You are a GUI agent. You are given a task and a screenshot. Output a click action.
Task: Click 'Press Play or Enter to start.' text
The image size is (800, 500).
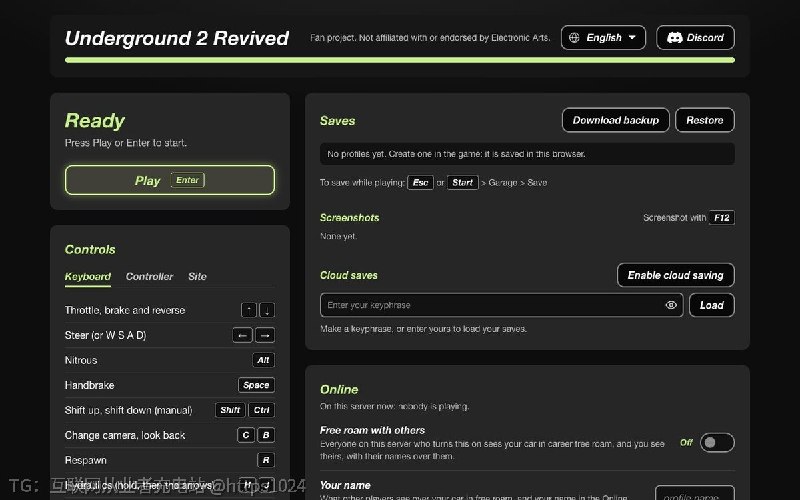point(126,143)
